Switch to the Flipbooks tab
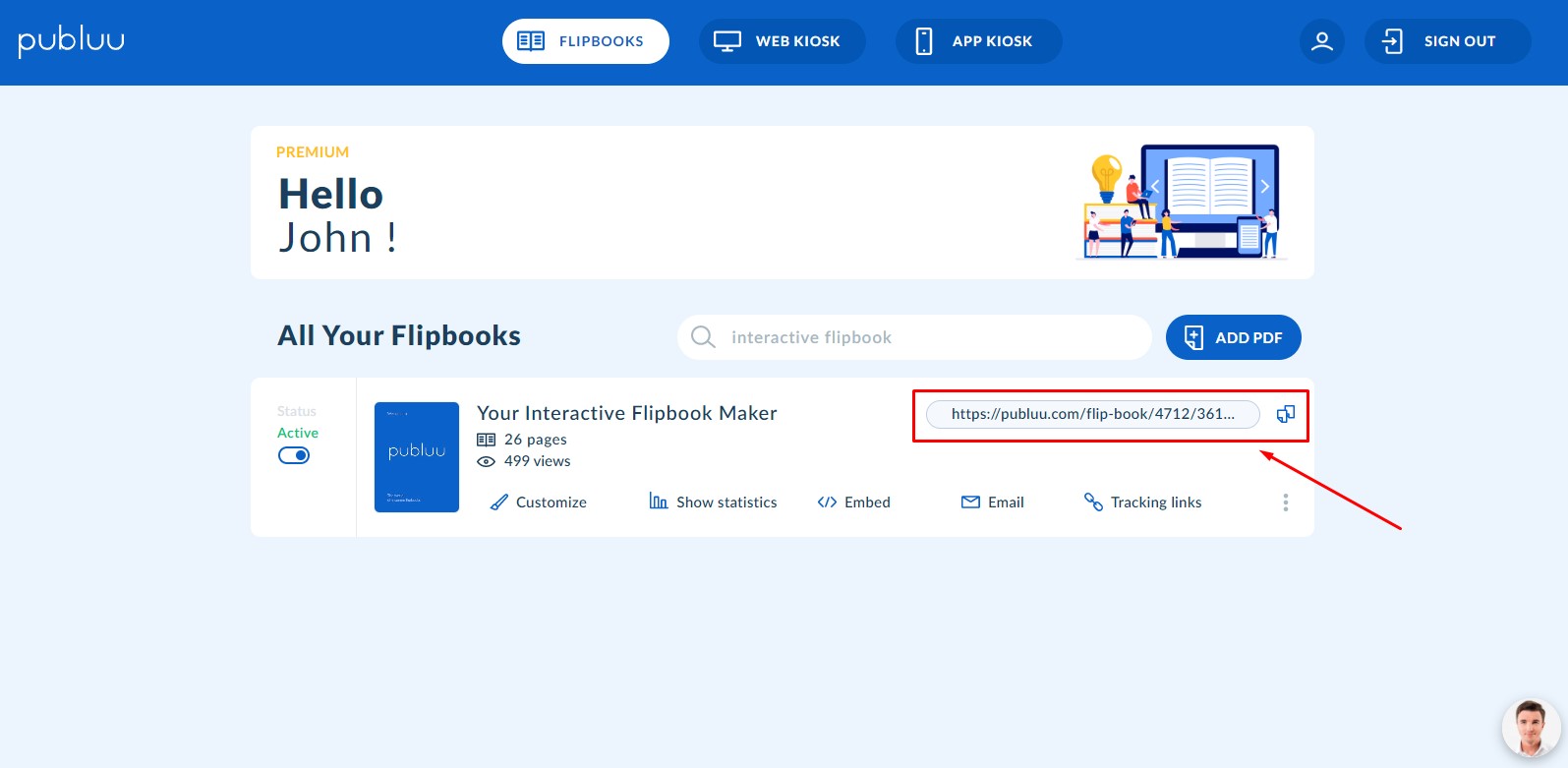The height and width of the screenshot is (768, 1568). pyautogui.click(x=585, y=41)
